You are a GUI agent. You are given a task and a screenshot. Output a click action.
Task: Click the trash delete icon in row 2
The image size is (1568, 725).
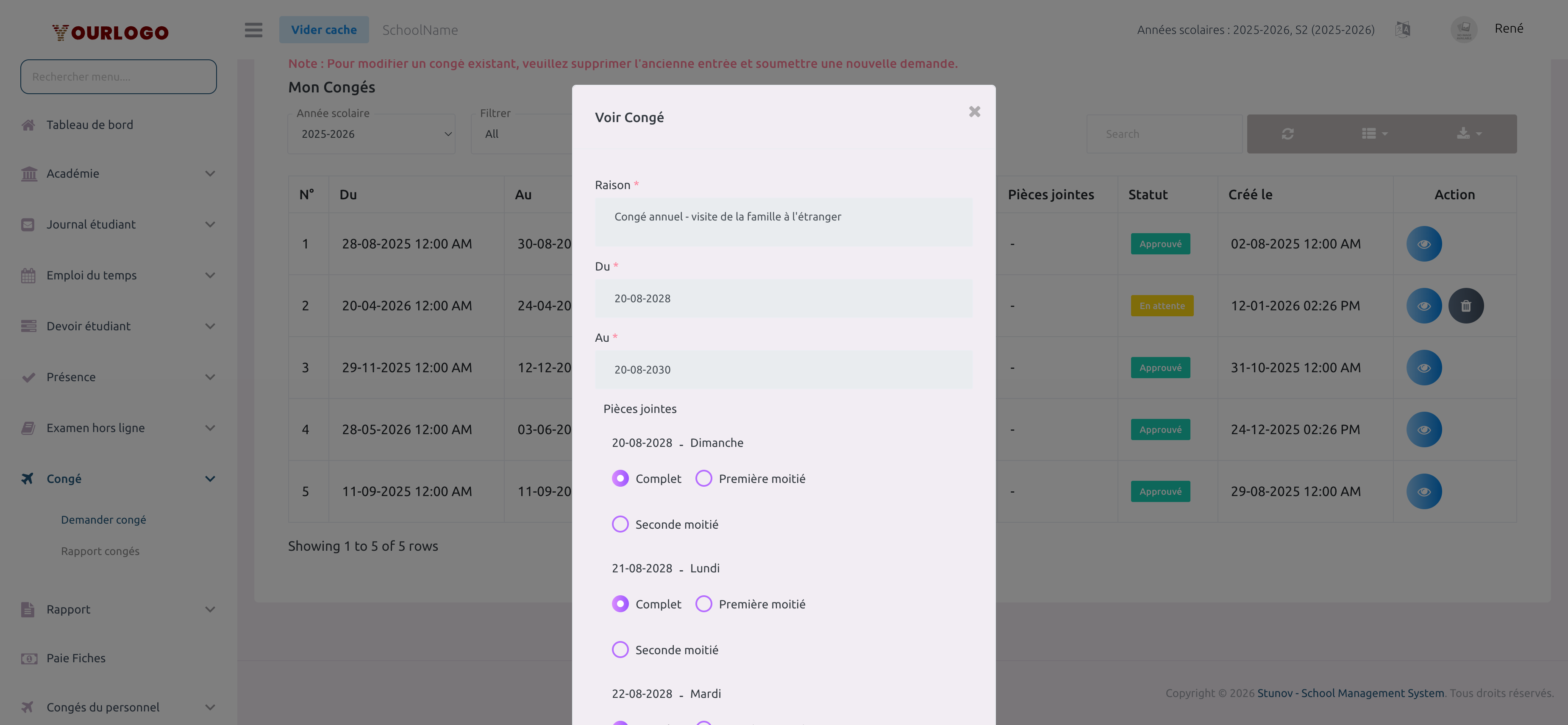(1466, 306)
